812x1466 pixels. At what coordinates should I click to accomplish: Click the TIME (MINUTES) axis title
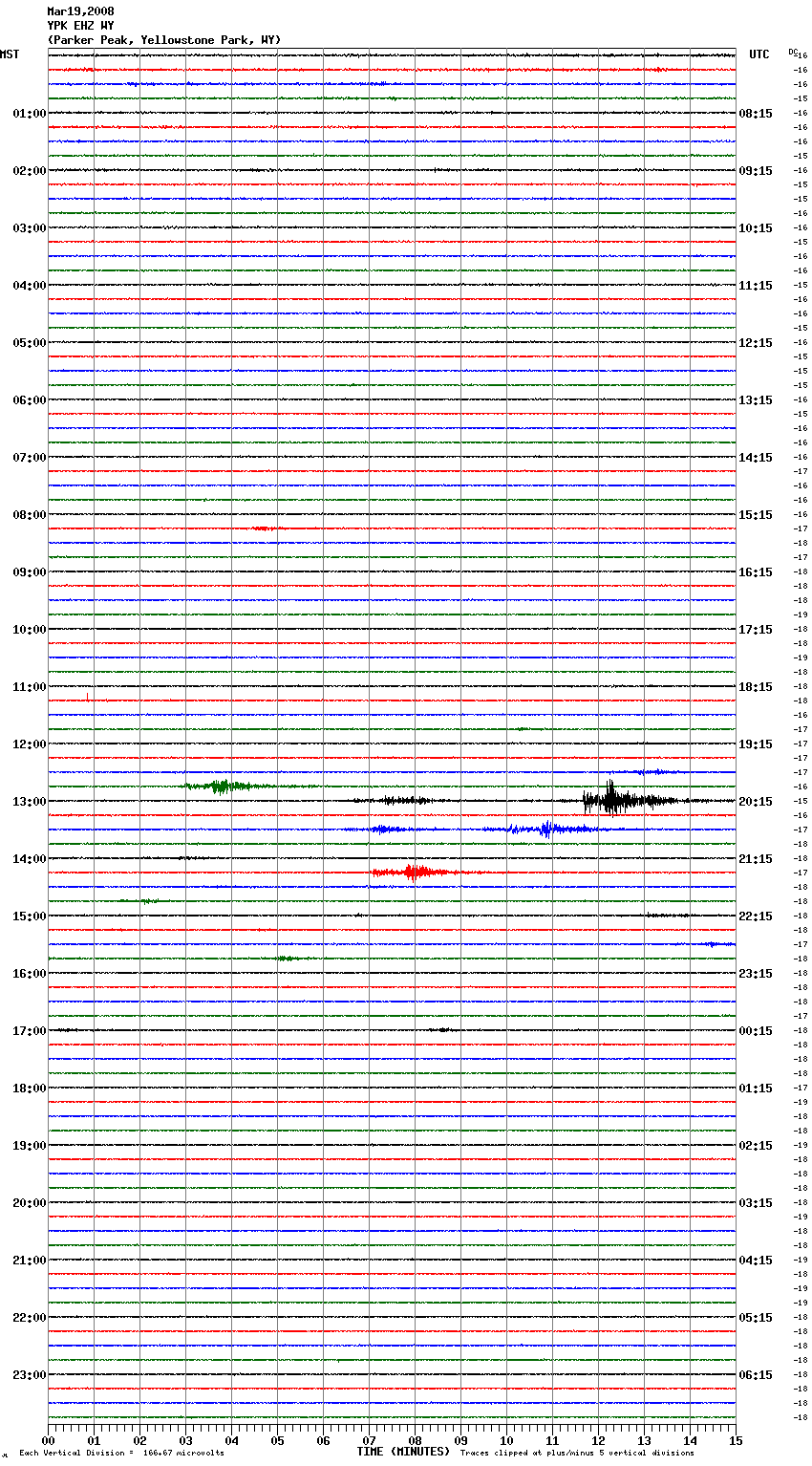(x=403, y=1452)
